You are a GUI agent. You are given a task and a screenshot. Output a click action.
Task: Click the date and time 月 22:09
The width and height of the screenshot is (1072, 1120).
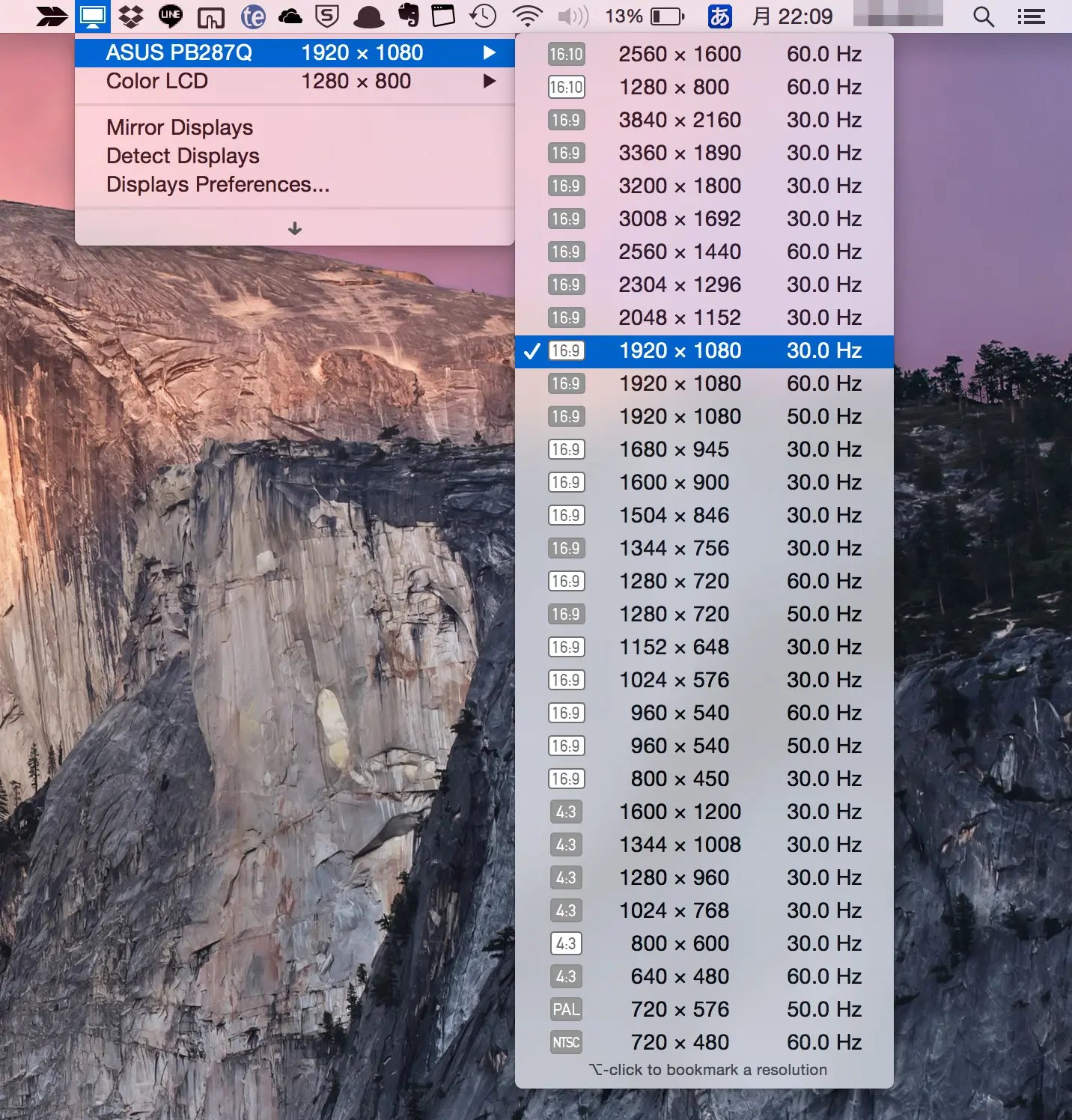coord(792,16)
